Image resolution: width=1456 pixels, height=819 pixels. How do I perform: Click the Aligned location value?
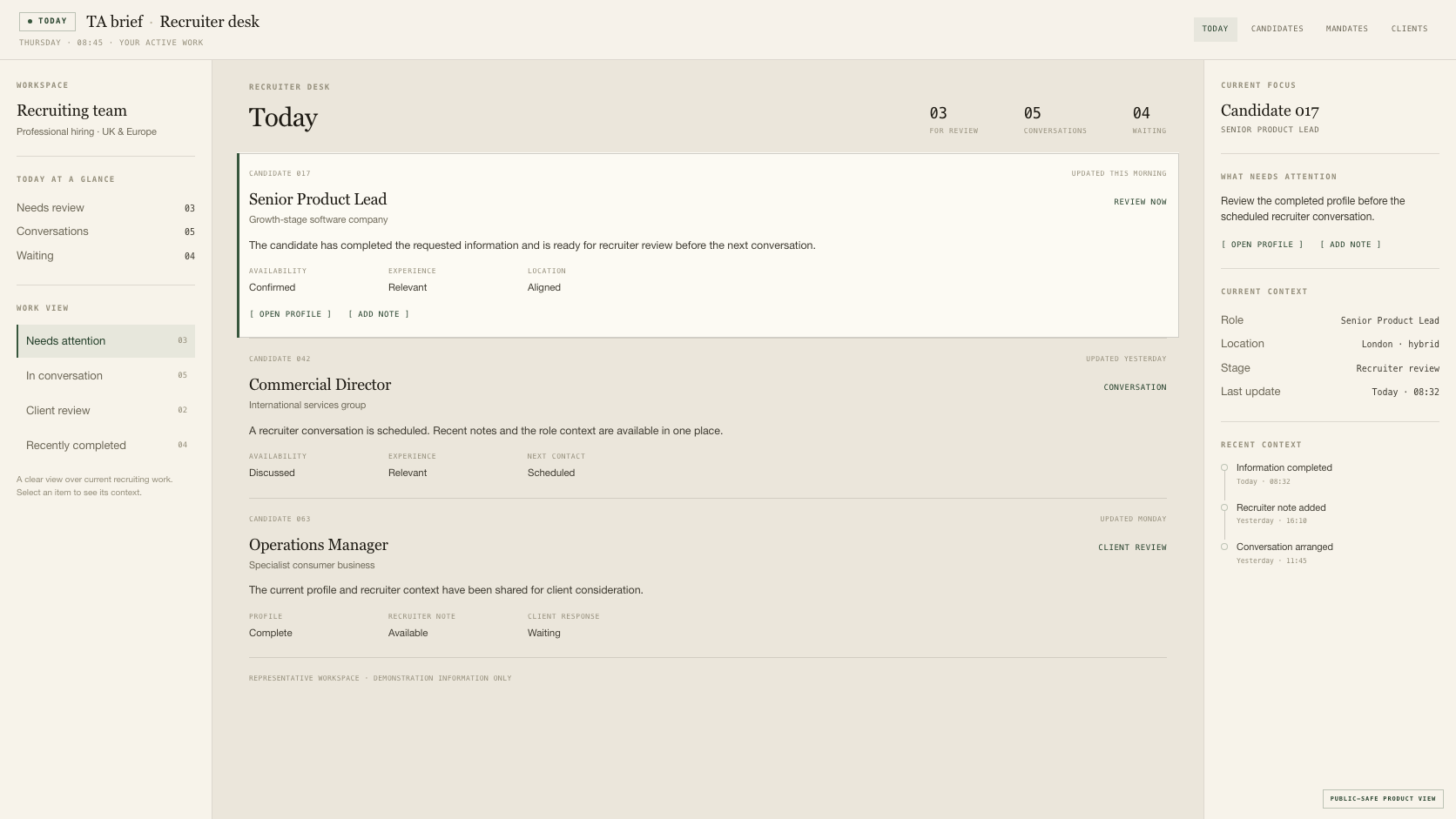544,288
